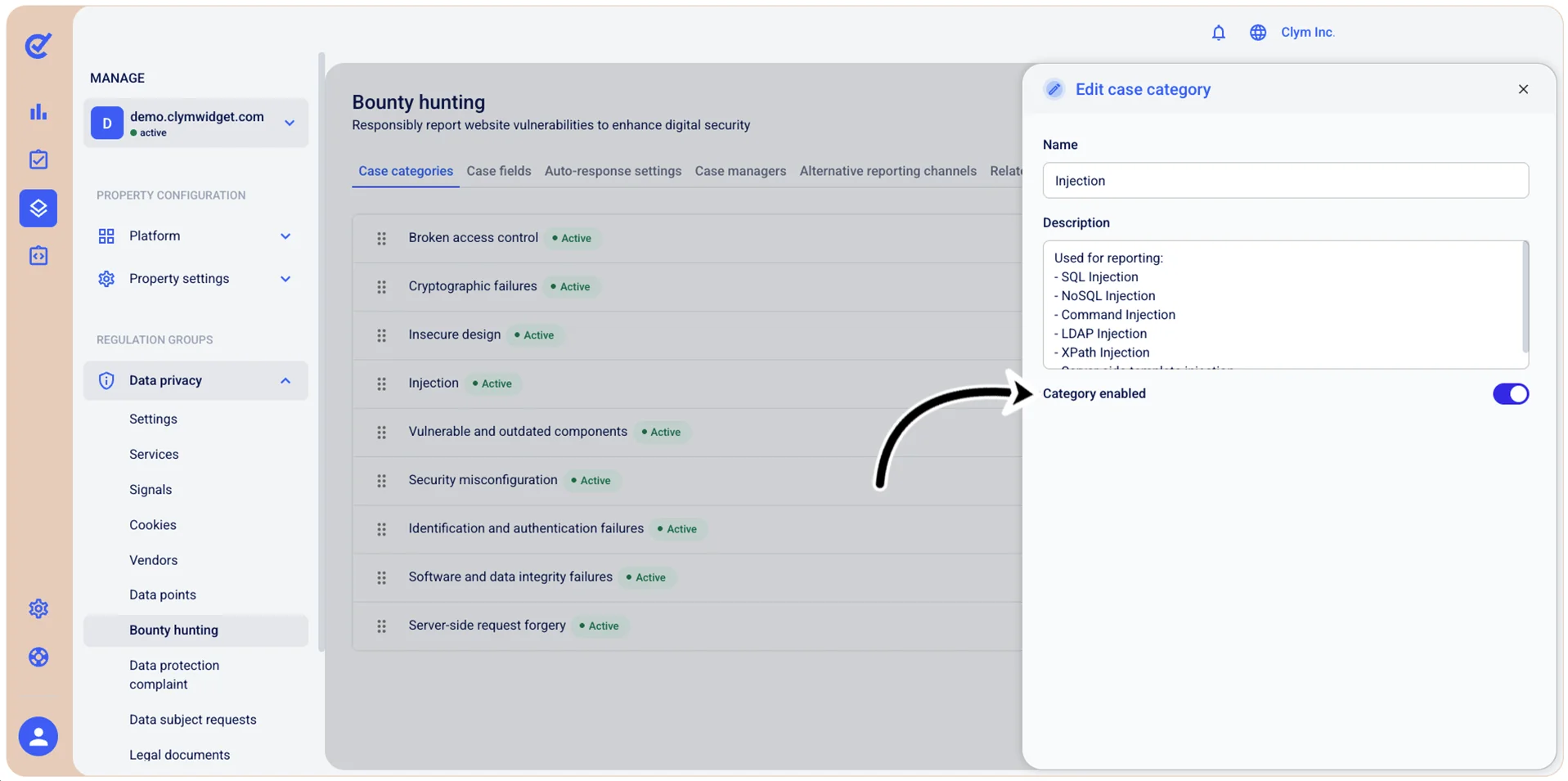Screen dimensions: 1568x781
Task: Click the Clym Inc. account link
Action: pyautogui.click(x=1307, y=33)
